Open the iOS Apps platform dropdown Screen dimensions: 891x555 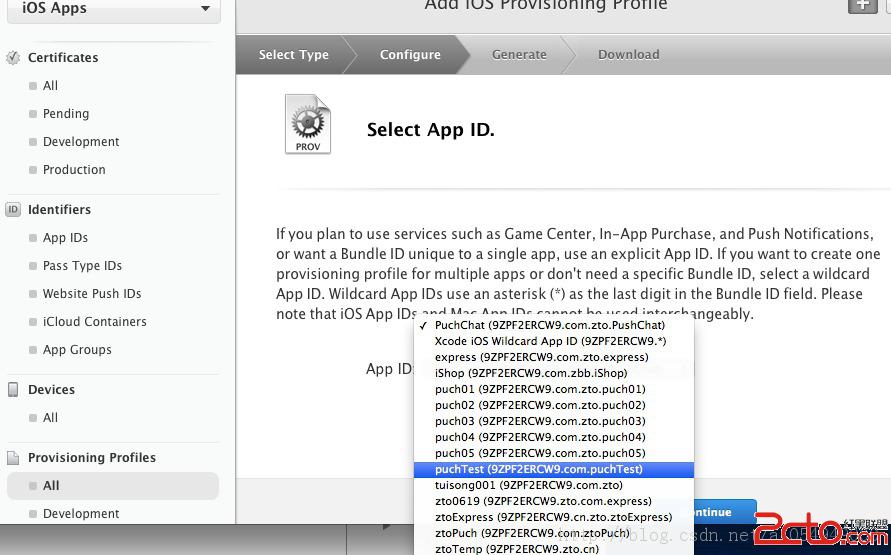[x=117, y=9]
